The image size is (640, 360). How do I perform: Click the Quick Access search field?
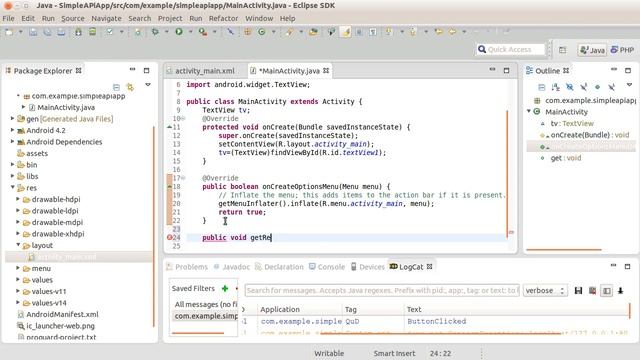pyautogui.click(x=511, y=49)
